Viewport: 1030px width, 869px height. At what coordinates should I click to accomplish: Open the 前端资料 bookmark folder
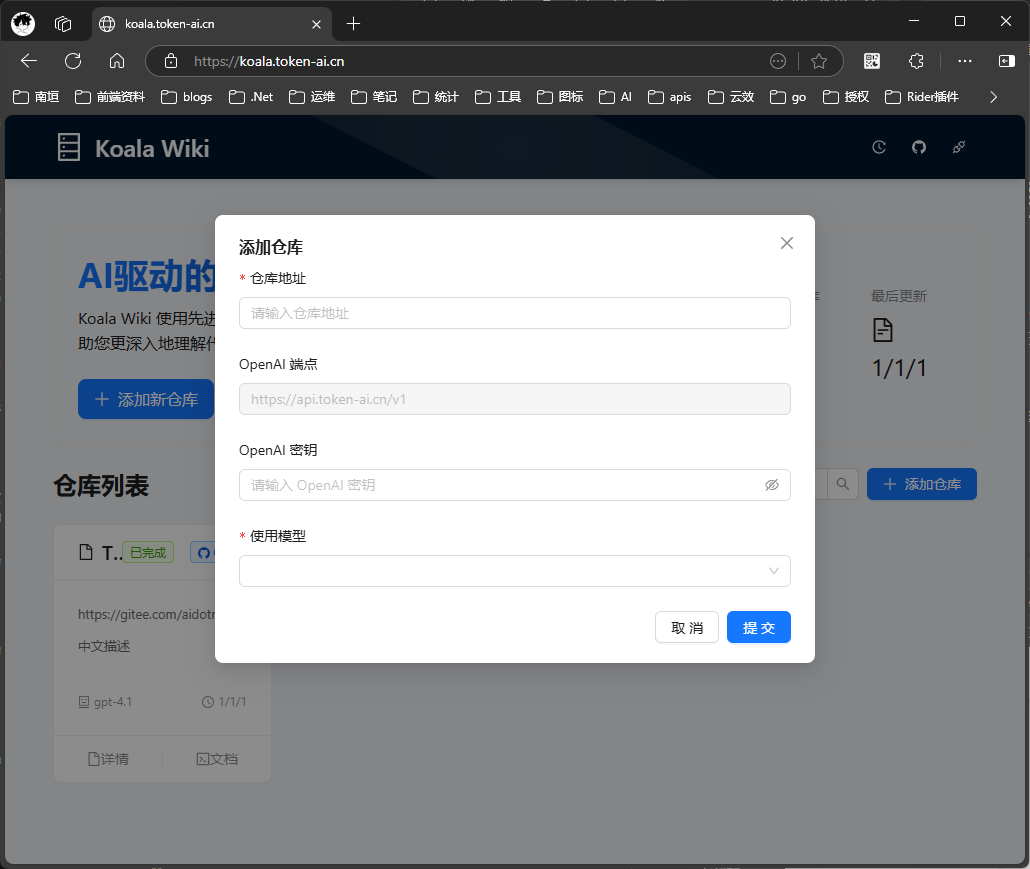[110, 97]
